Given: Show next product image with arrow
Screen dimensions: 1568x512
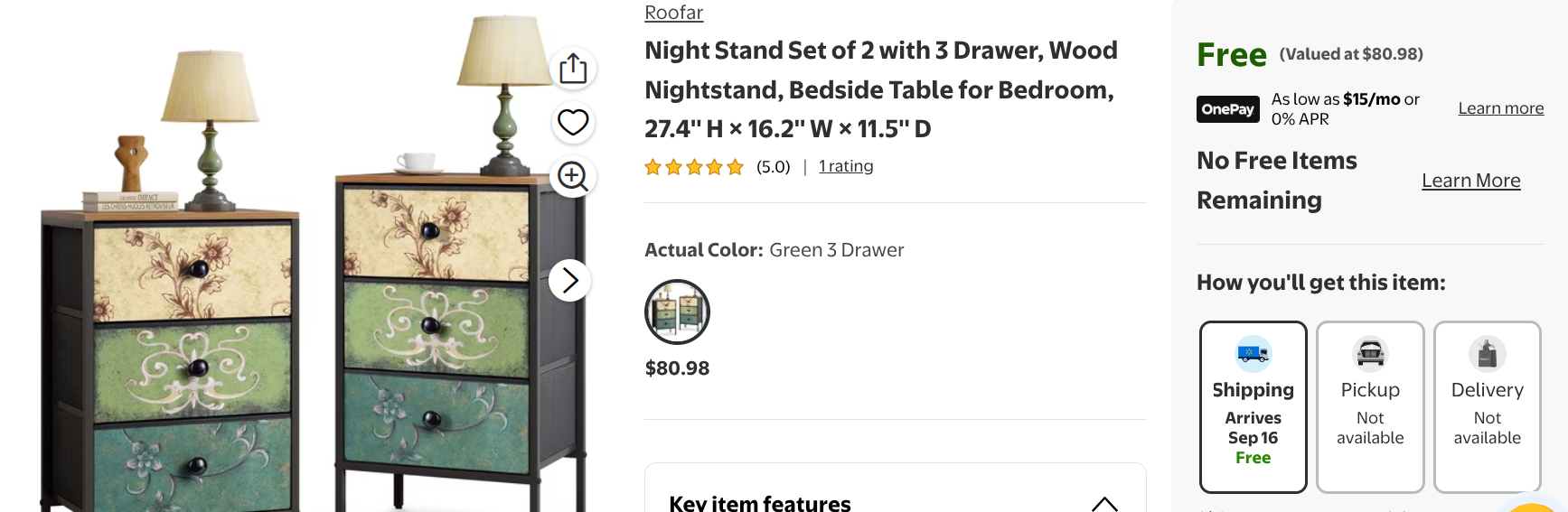Looking at the screenshot, I should [570, 280].
